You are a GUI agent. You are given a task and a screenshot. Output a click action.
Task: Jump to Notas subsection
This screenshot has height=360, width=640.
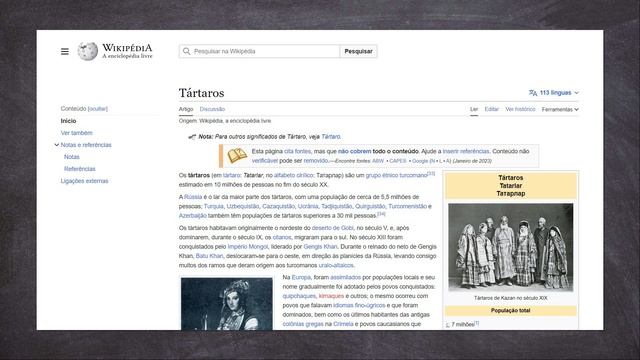coord(72,157)
